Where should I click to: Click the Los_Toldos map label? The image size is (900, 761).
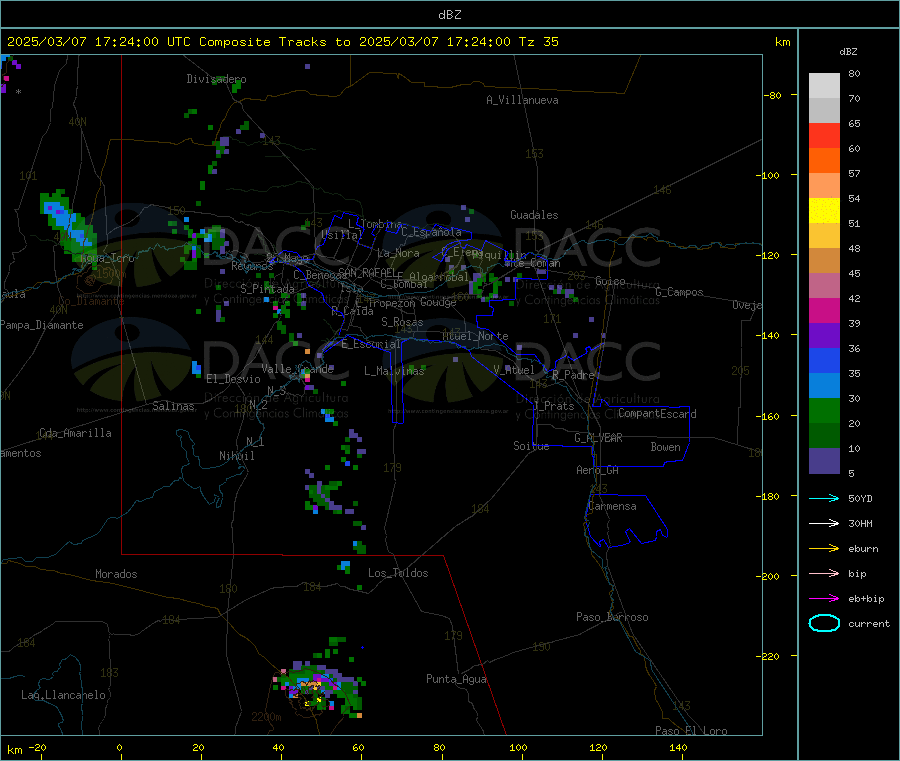tap(398, 573)
